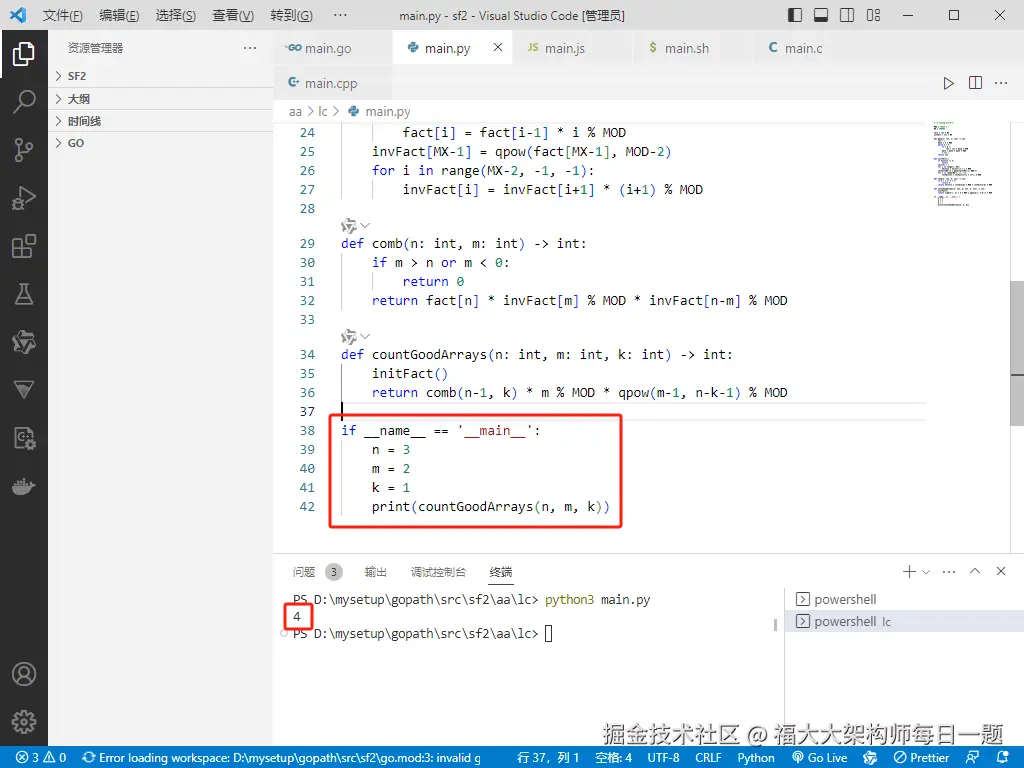The image size is (1024, 768).
Task: Open the Run and Debug view
Action: [24, 198]
